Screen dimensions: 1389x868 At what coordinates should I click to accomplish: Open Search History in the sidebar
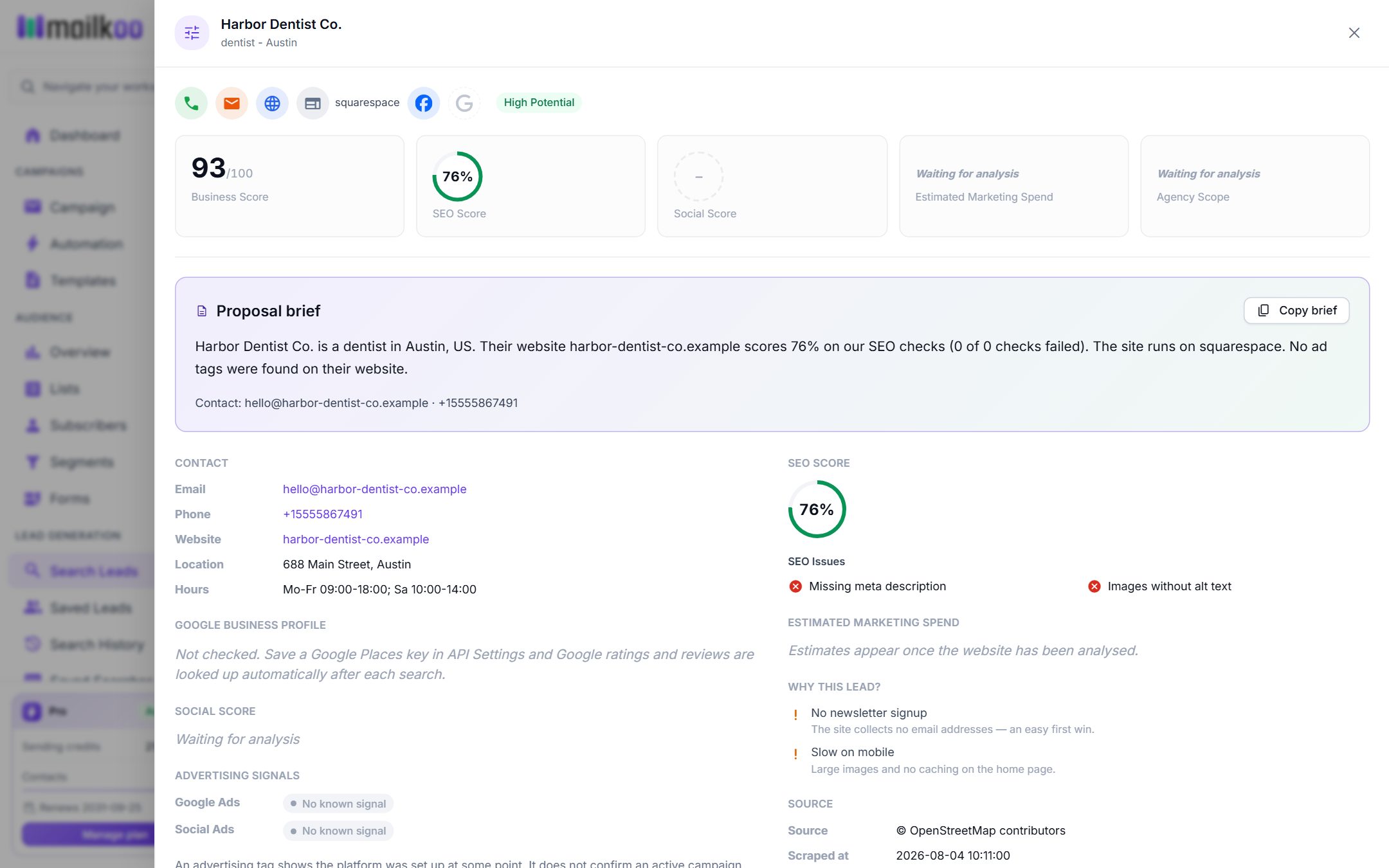click(82, 644)
